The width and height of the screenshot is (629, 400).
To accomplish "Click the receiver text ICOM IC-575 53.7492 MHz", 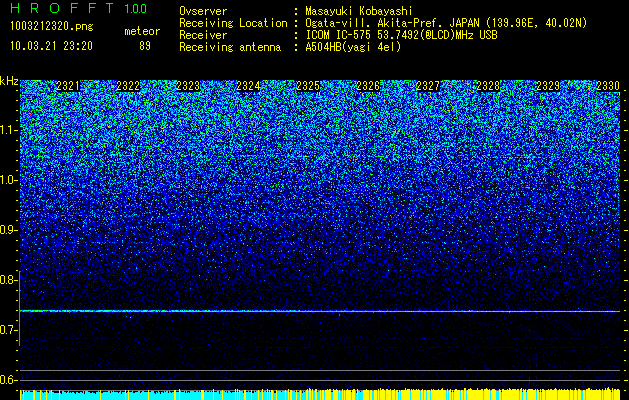I will [x=401, y=35].
